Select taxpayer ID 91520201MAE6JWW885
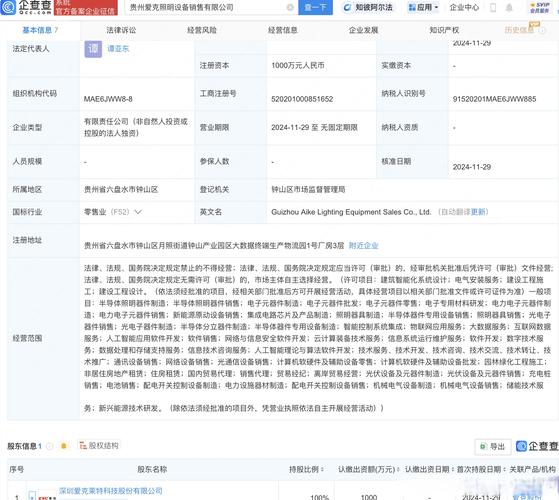This screenshot has width=559, height=500. (x=494, y=99)
